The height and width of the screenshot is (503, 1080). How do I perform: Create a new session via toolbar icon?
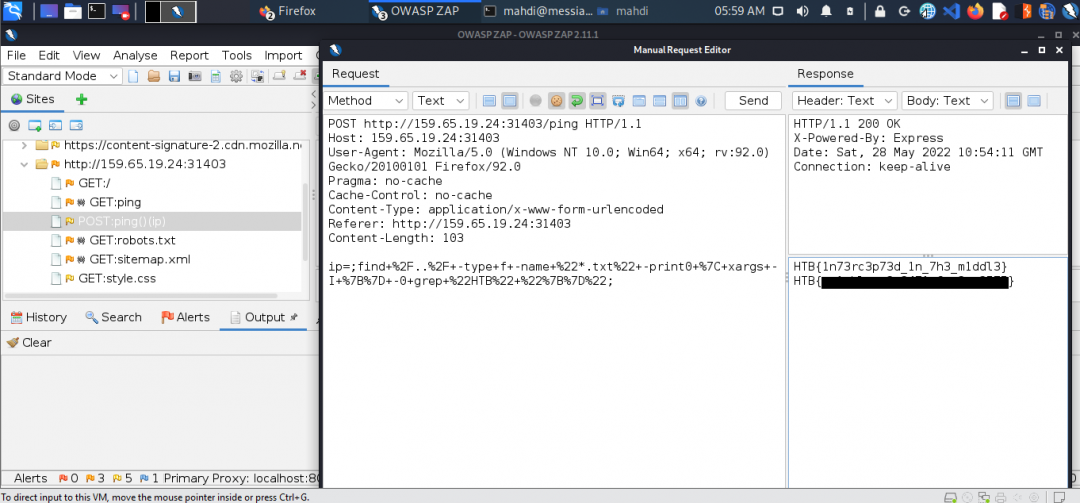134,76
